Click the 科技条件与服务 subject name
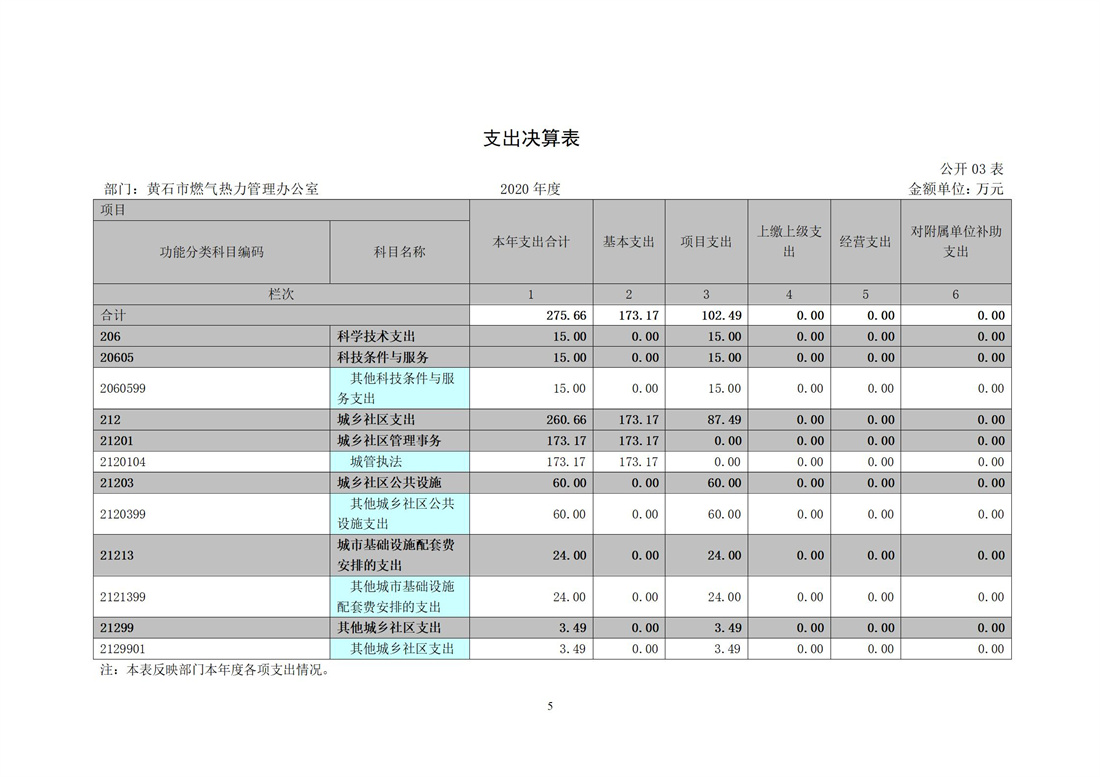The image size is (1100, 777). 383,358
